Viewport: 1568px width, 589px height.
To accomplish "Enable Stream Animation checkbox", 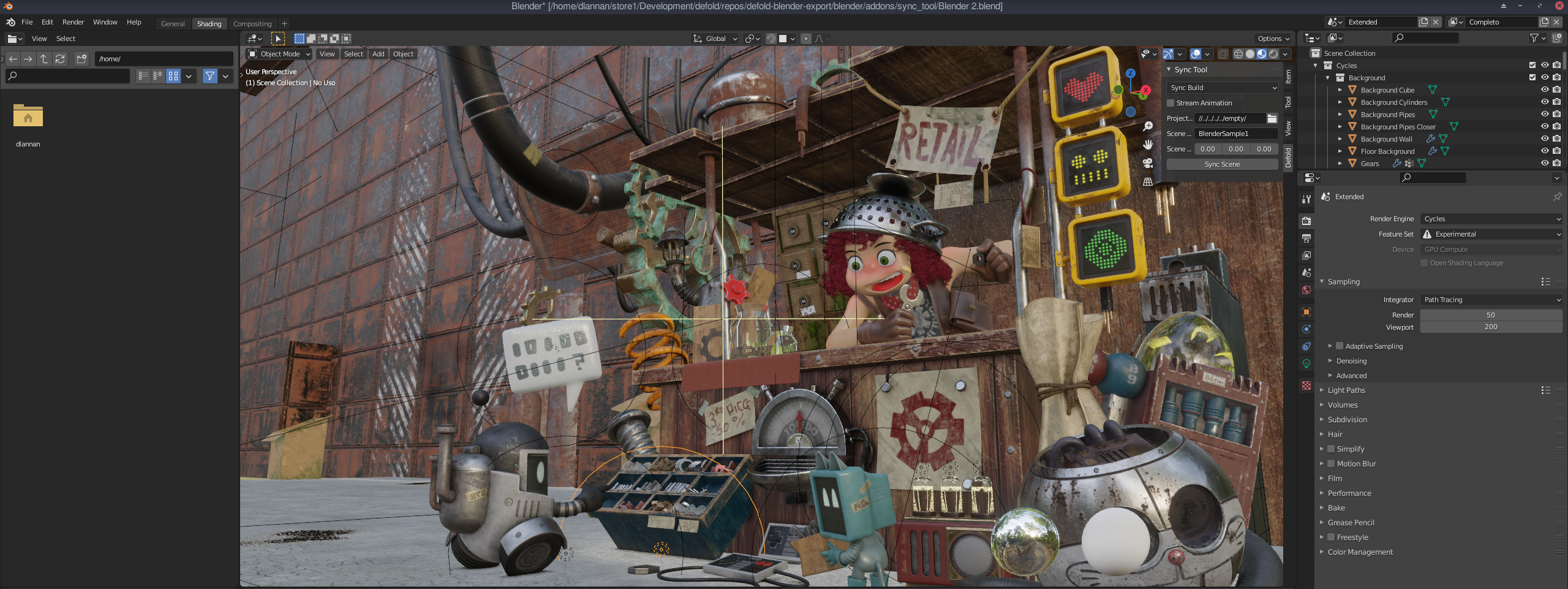I will pyautogui.click(x=1170, y=103).
